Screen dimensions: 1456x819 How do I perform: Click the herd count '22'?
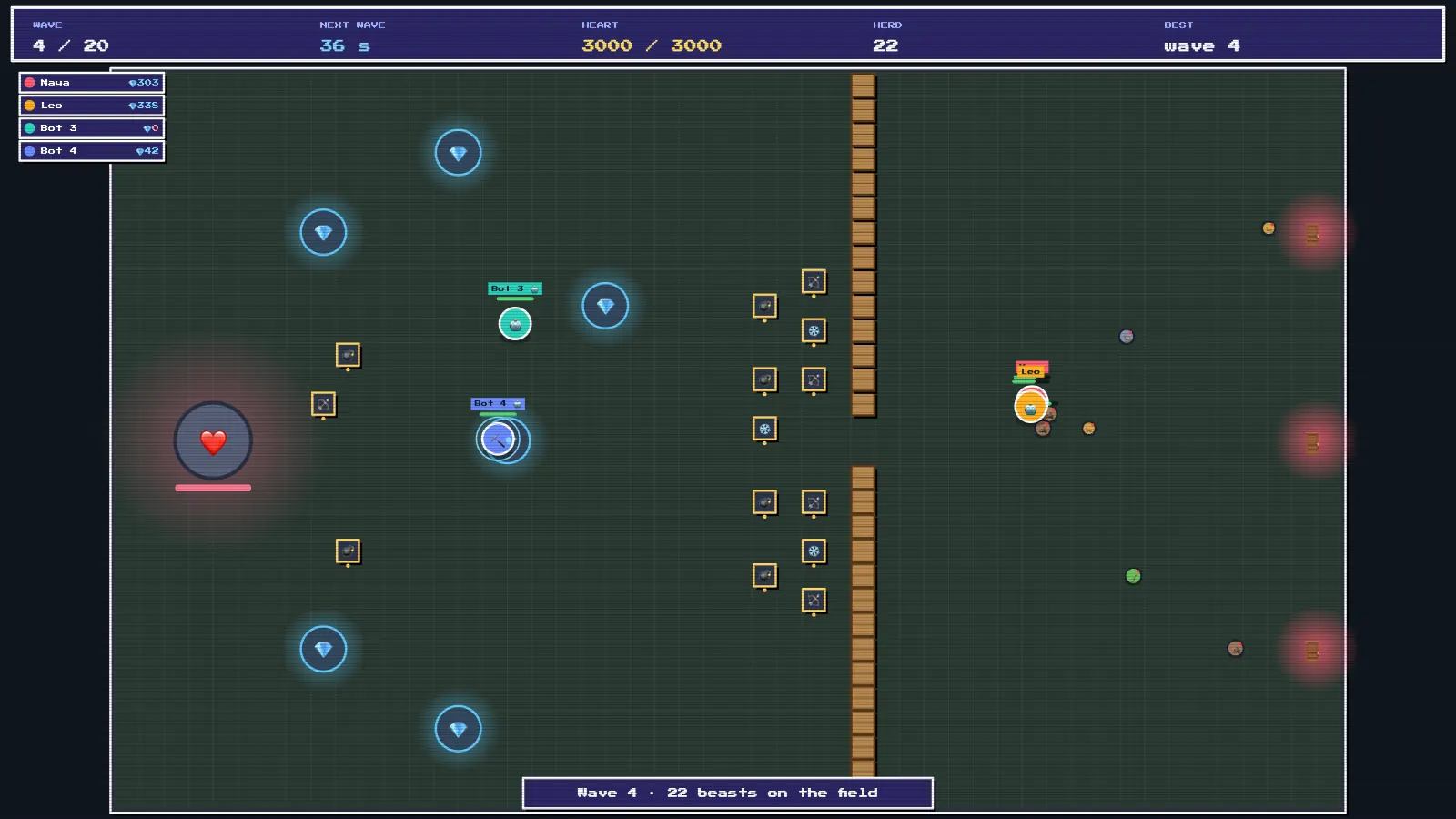[x=885, y=45]
